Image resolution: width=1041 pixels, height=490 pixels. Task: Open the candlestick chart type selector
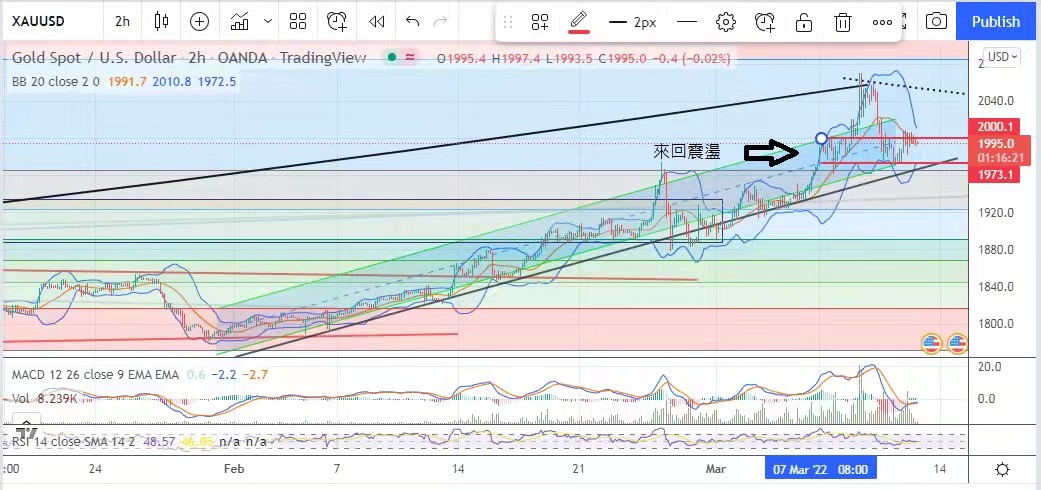tap(162, 21)
